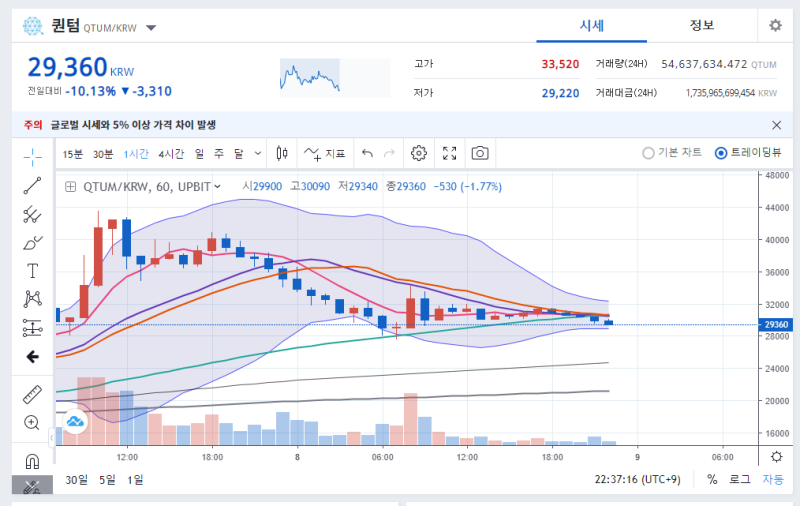Collapse the drawing toolbar side handle

point(52,437)
